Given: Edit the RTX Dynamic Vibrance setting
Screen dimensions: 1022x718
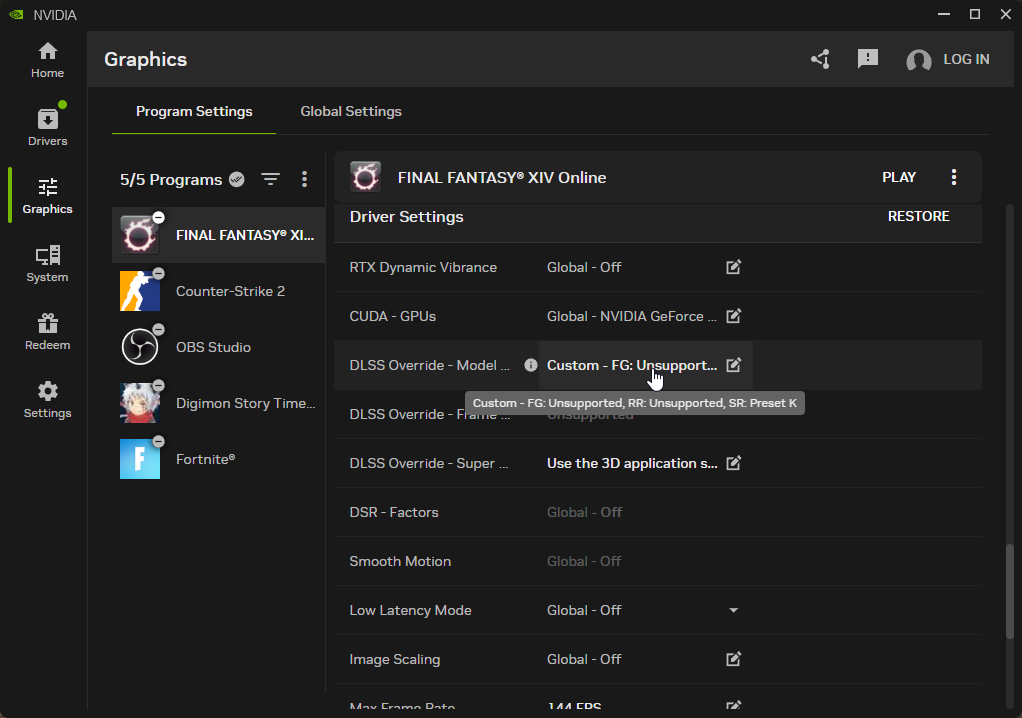Looking at the screenshot, I should [x=733, y=267].
